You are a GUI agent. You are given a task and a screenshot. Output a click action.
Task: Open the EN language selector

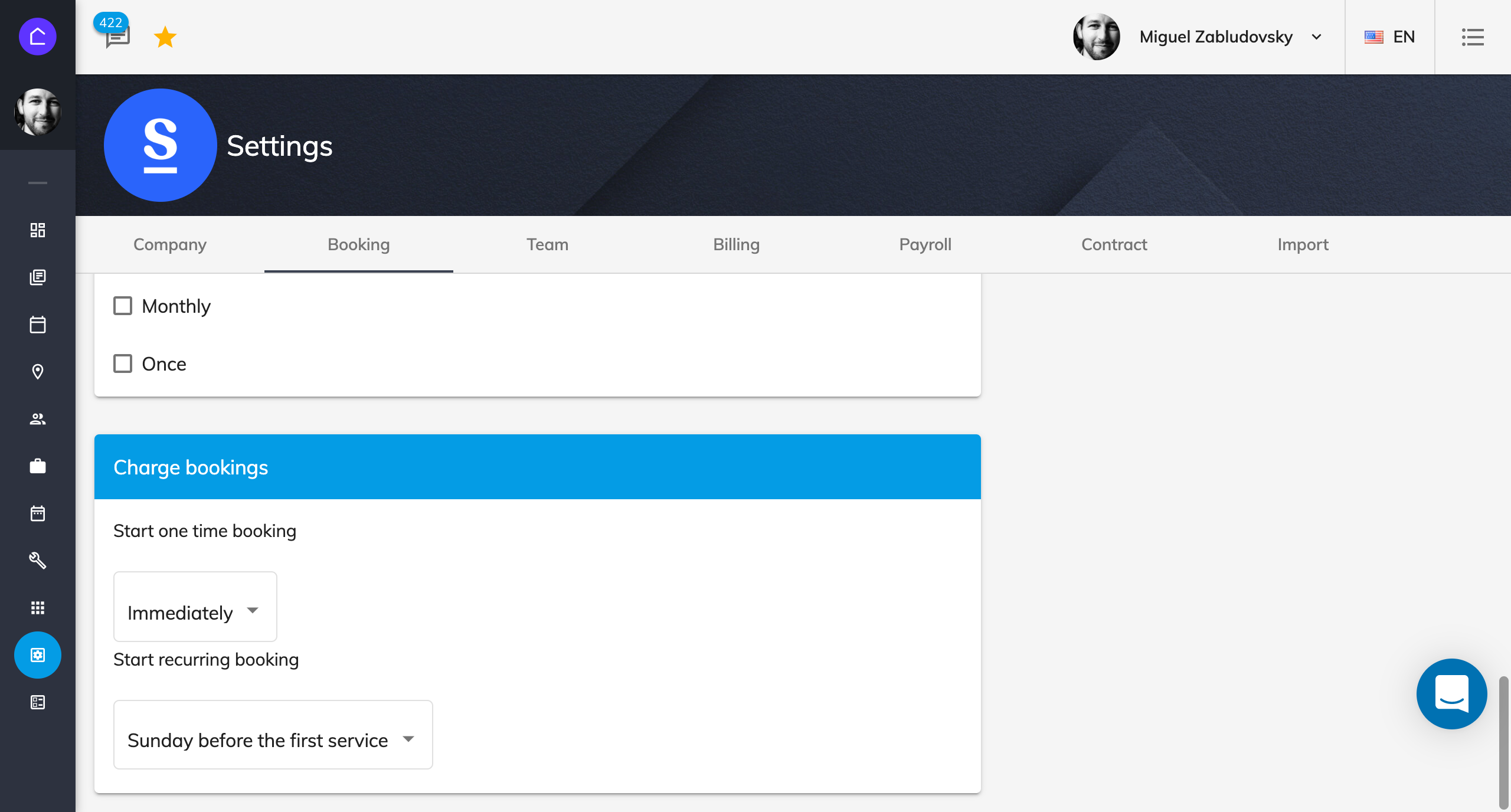[x=1390, y=37]
